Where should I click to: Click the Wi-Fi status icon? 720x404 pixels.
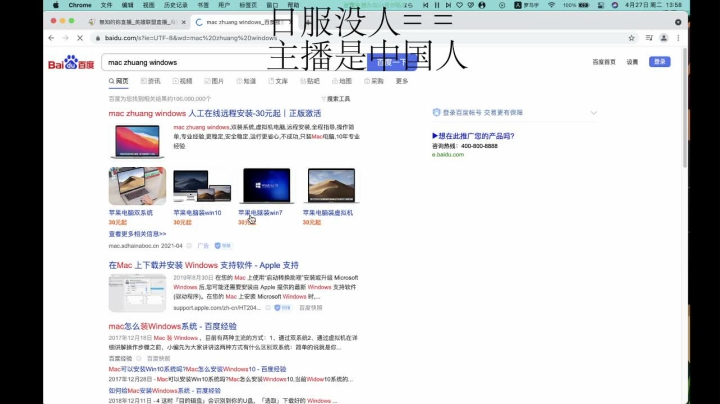click(551, 5)
